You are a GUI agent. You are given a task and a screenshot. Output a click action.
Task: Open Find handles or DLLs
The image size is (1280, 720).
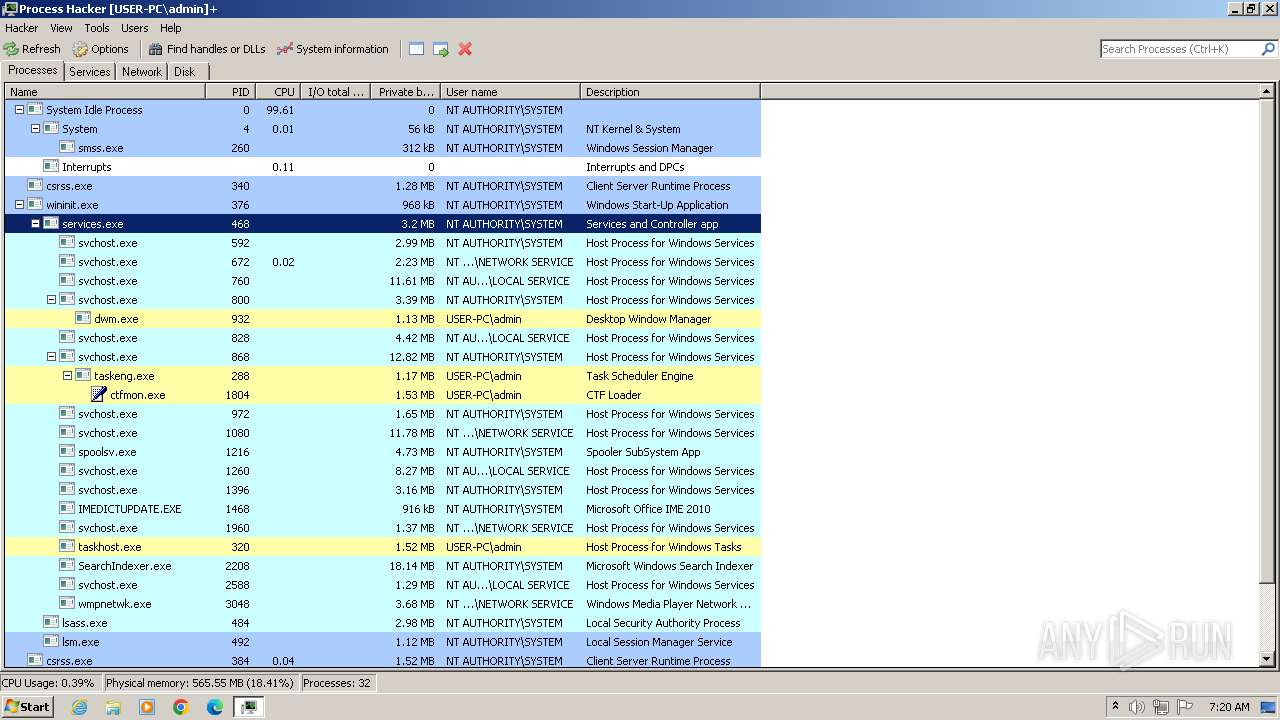click(x=207, y=49)
